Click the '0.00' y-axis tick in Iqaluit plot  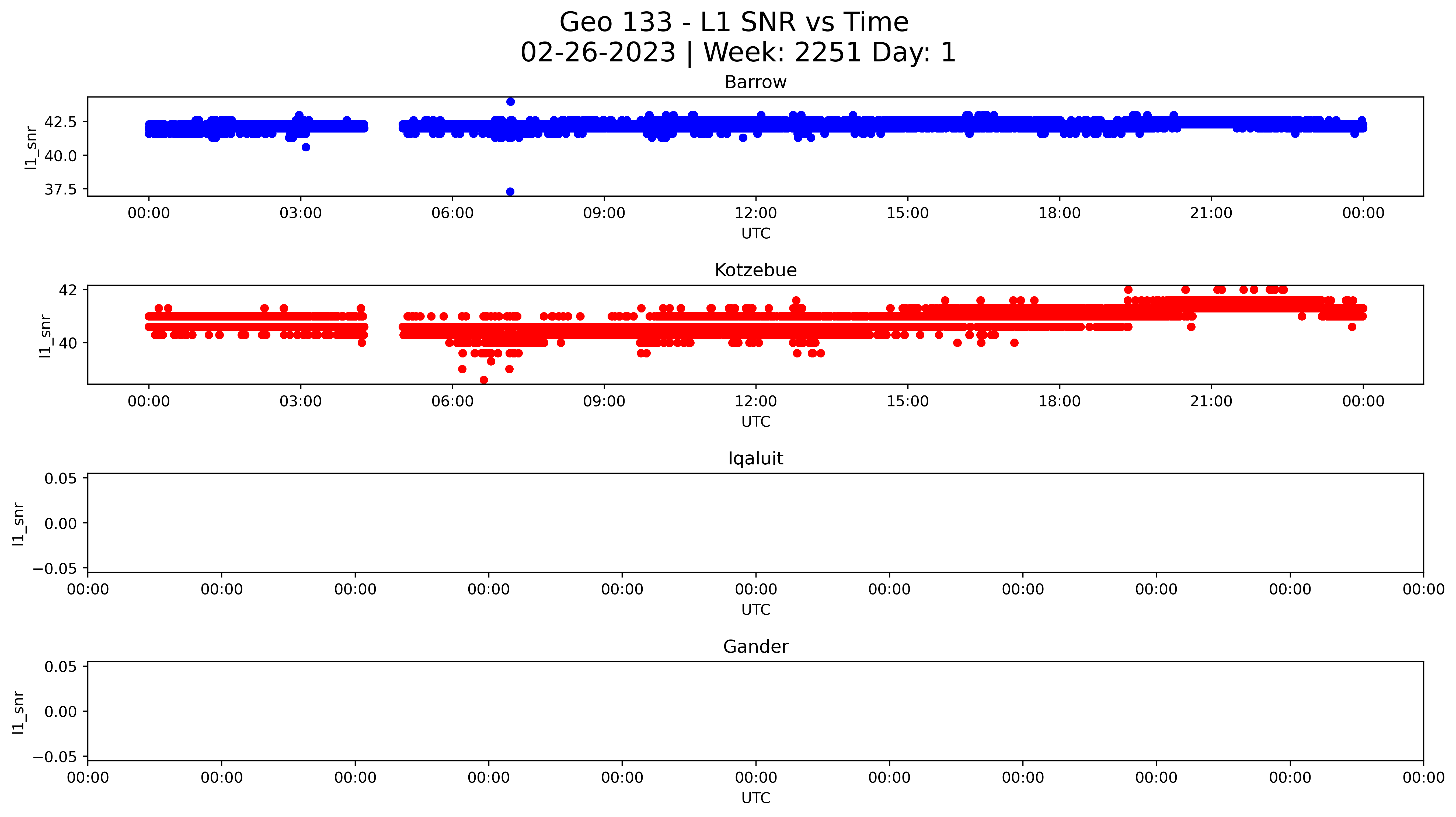pyautogui.click(x=61, y=524)
